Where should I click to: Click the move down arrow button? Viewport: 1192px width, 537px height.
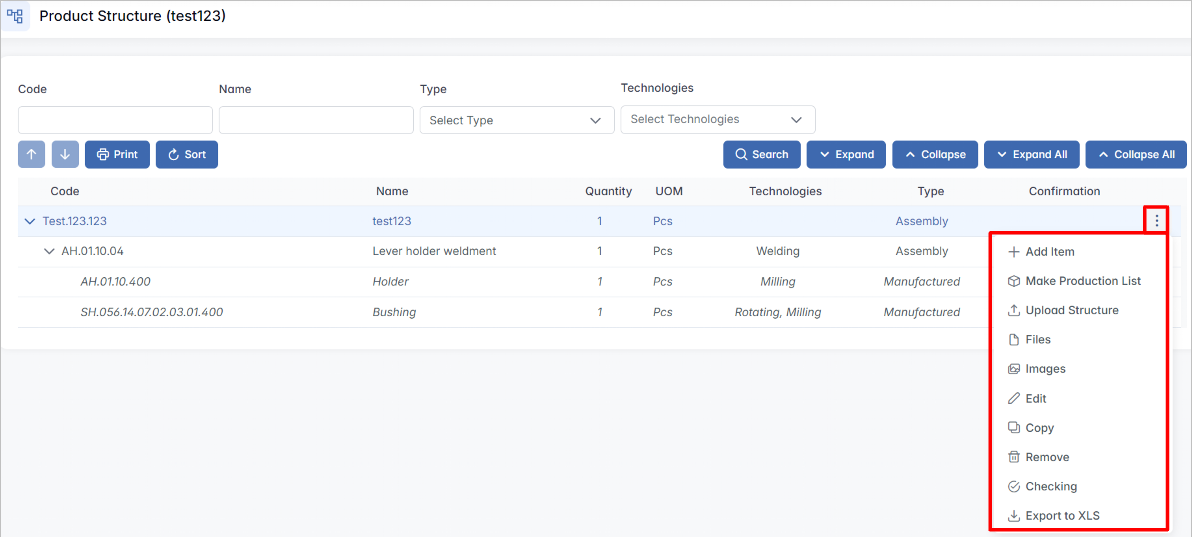coord(65,154)
